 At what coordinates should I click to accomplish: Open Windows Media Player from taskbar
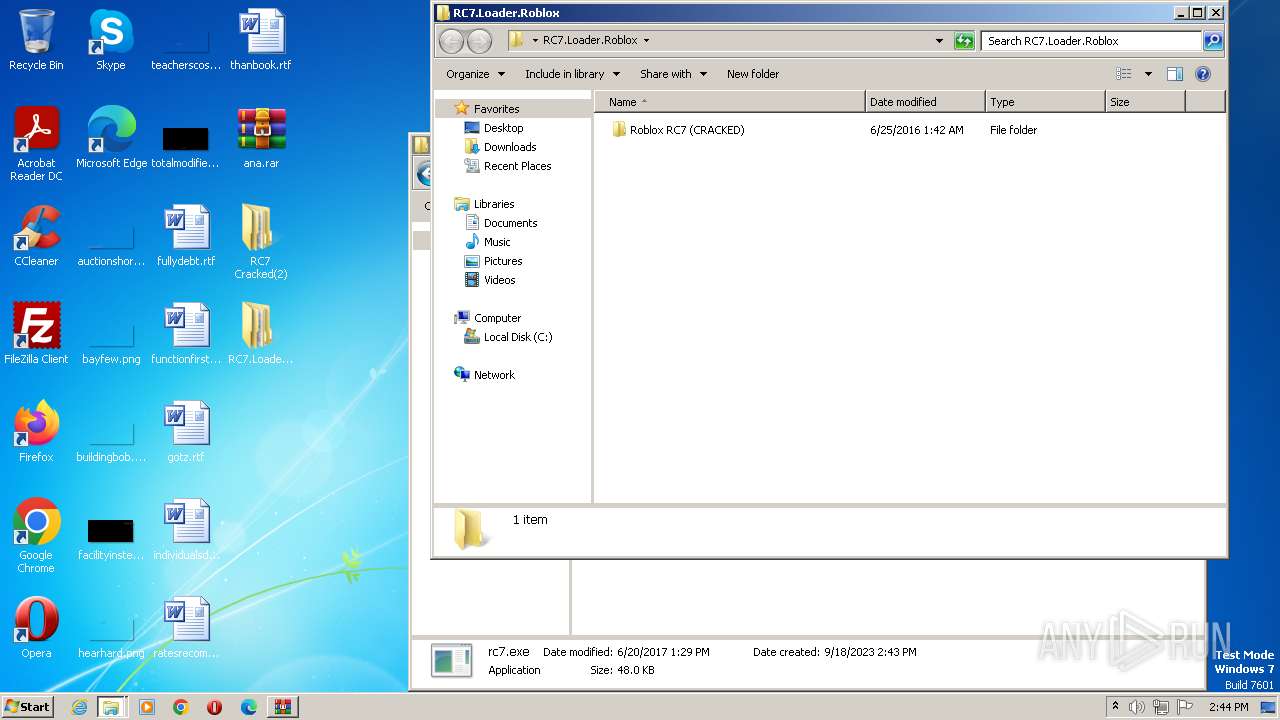coord(147,707)
